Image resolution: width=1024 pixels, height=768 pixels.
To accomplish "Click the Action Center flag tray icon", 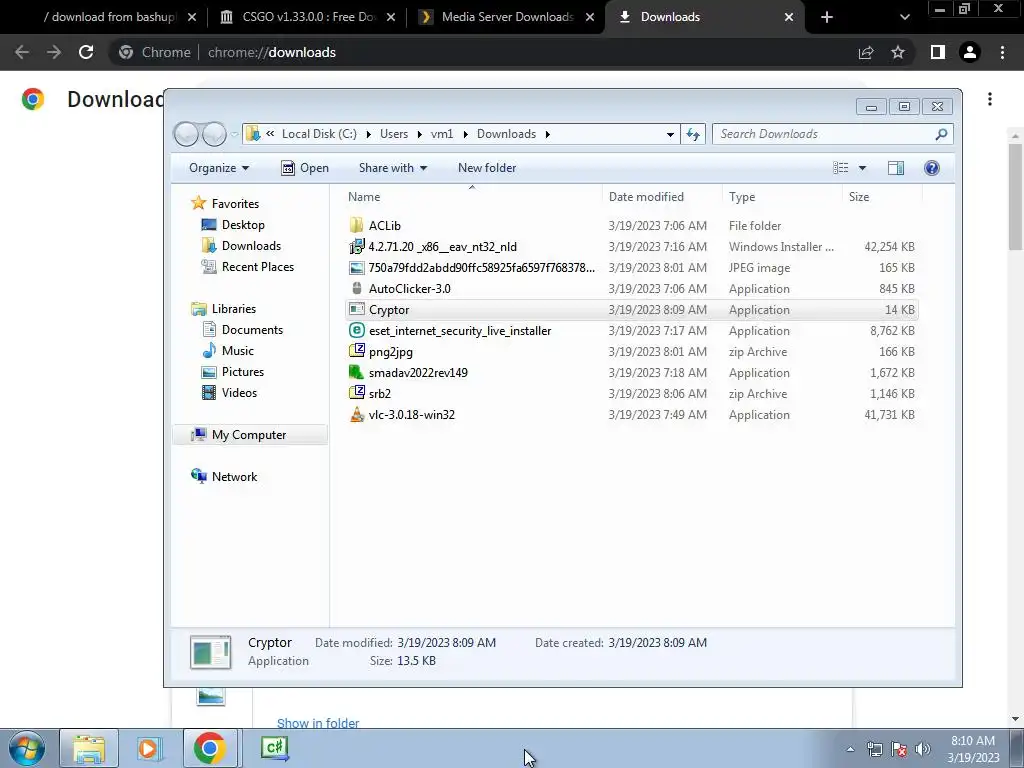I will [899, 749].
